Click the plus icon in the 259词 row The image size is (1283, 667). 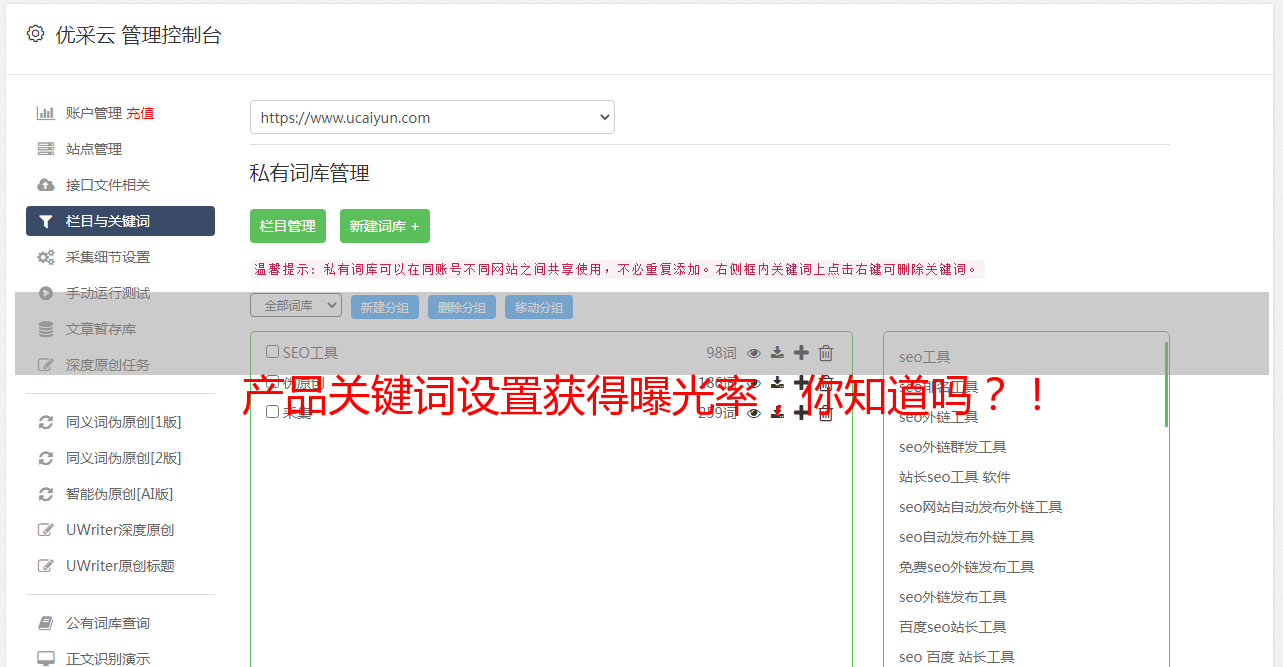801,413
